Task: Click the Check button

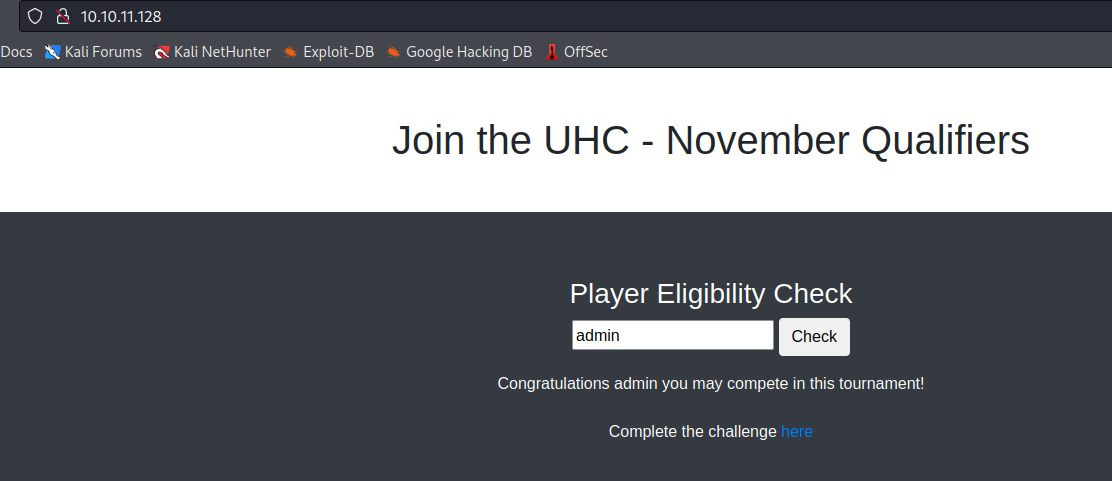Action: click(x=814, y=336)
